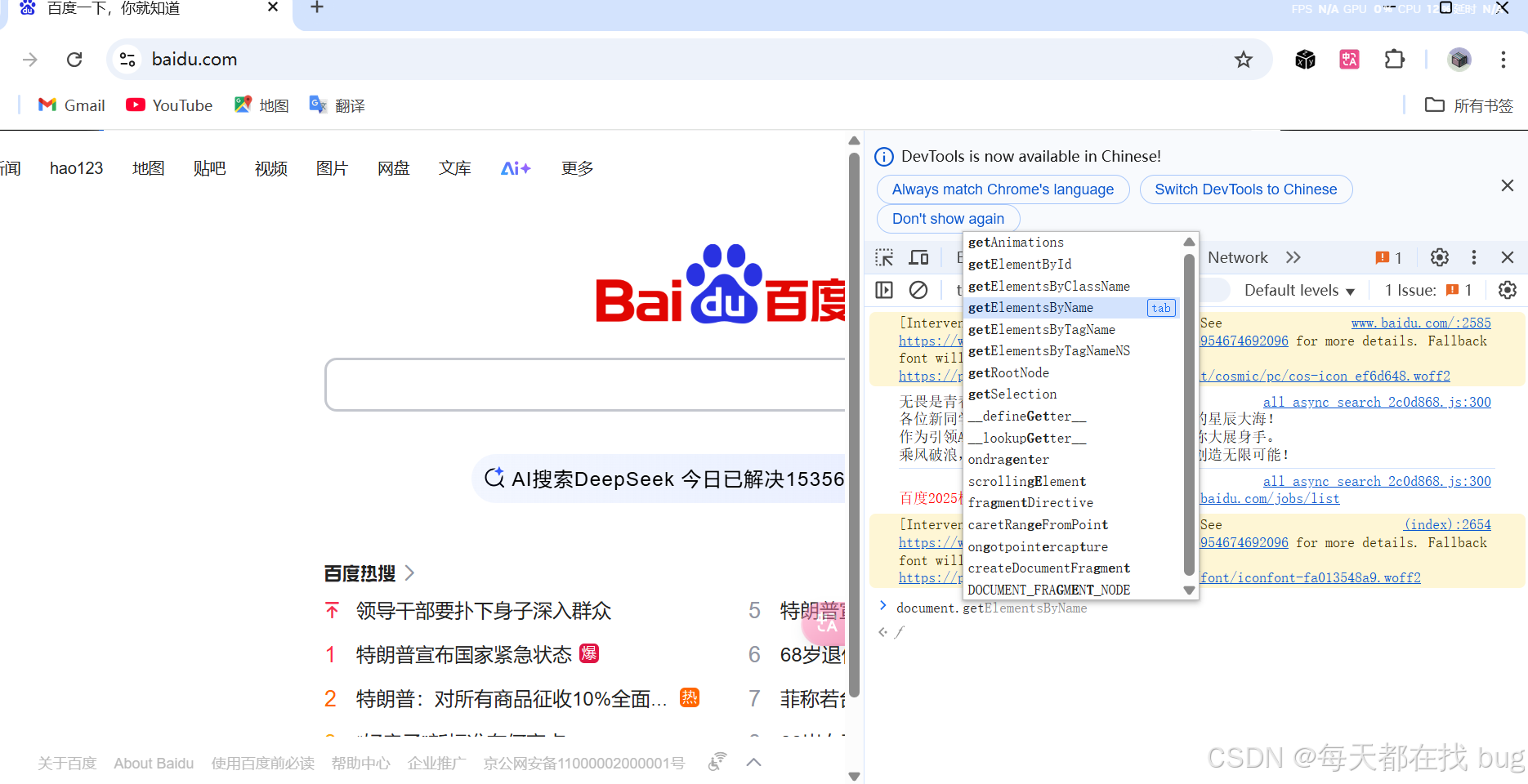This screenshot has height=784, width=1528.
Task: Open the Gmail bookmark
Action: tap(72, 105)
